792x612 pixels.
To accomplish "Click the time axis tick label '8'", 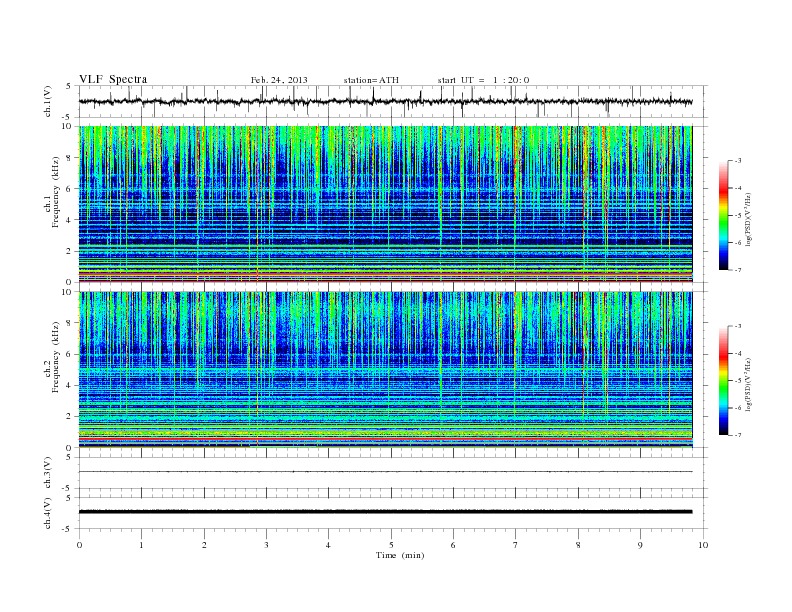I will coord(578,545).
